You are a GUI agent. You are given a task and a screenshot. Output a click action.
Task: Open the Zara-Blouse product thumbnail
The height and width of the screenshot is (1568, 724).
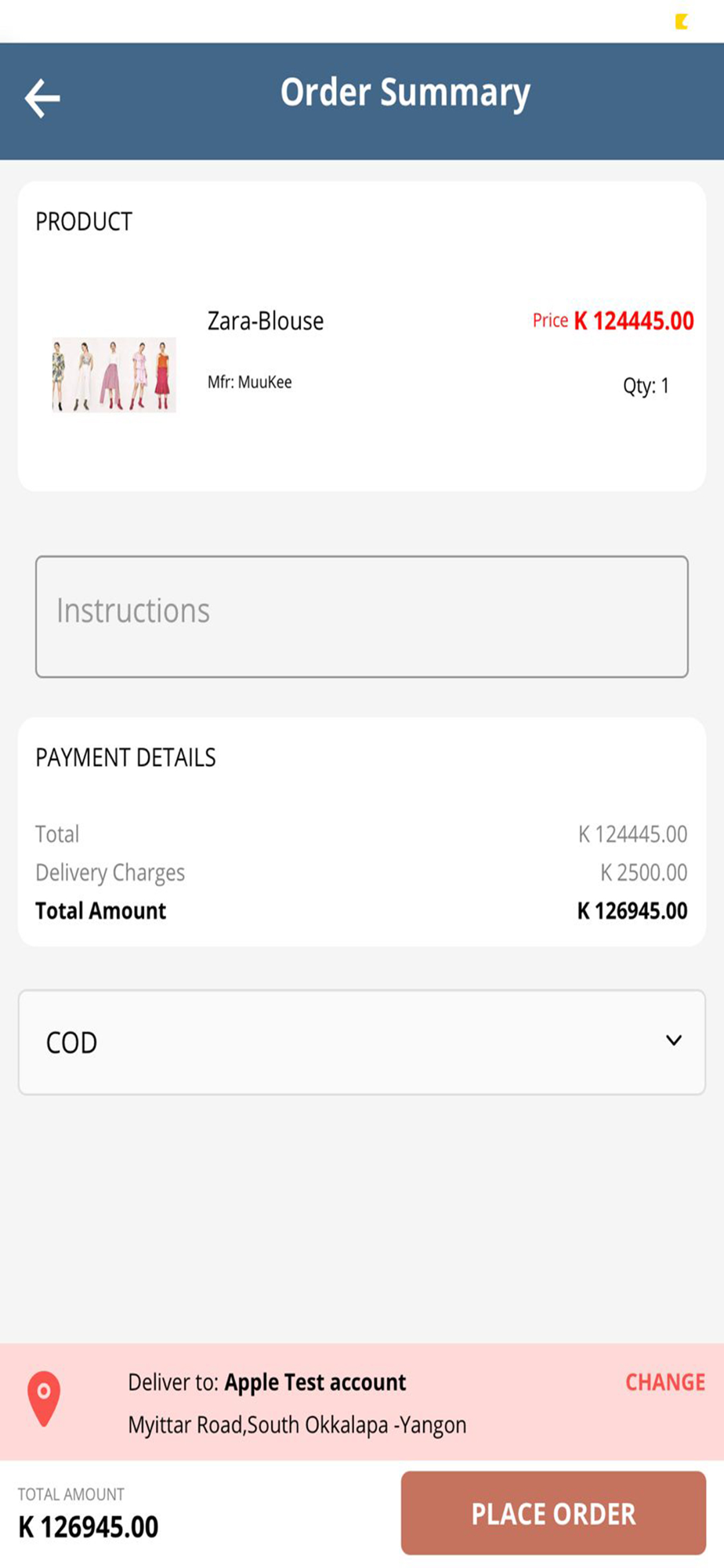(114, 375)
